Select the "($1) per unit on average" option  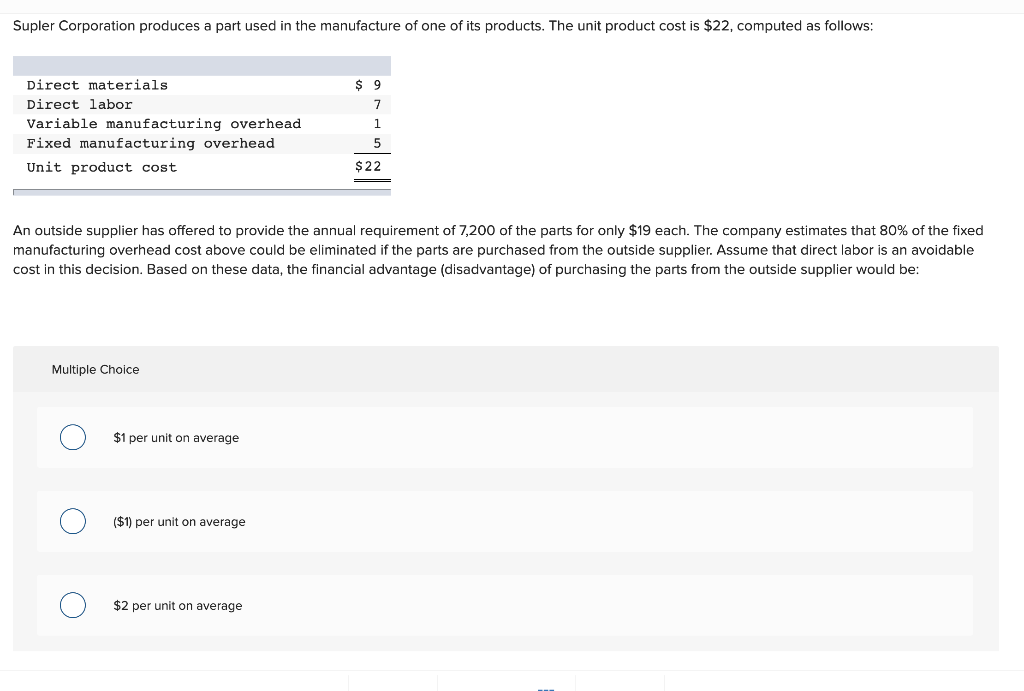[72, 521]
